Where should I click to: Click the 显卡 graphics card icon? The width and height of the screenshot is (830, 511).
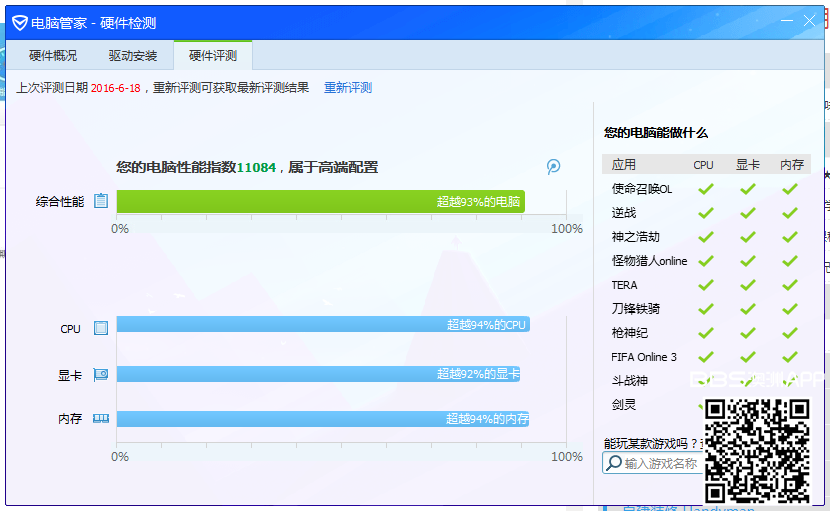tap(101, 375)
